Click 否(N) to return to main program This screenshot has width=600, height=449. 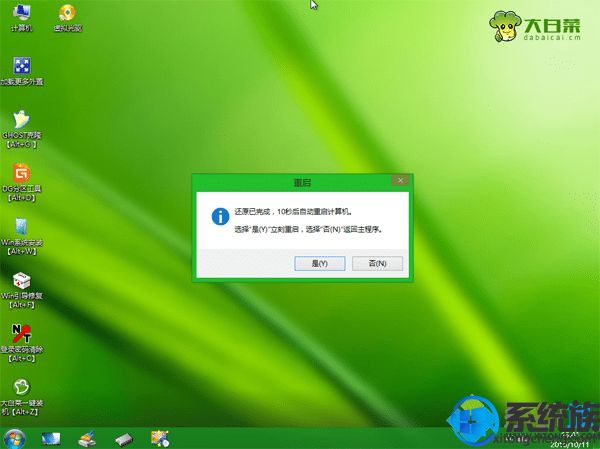point(377,263)
